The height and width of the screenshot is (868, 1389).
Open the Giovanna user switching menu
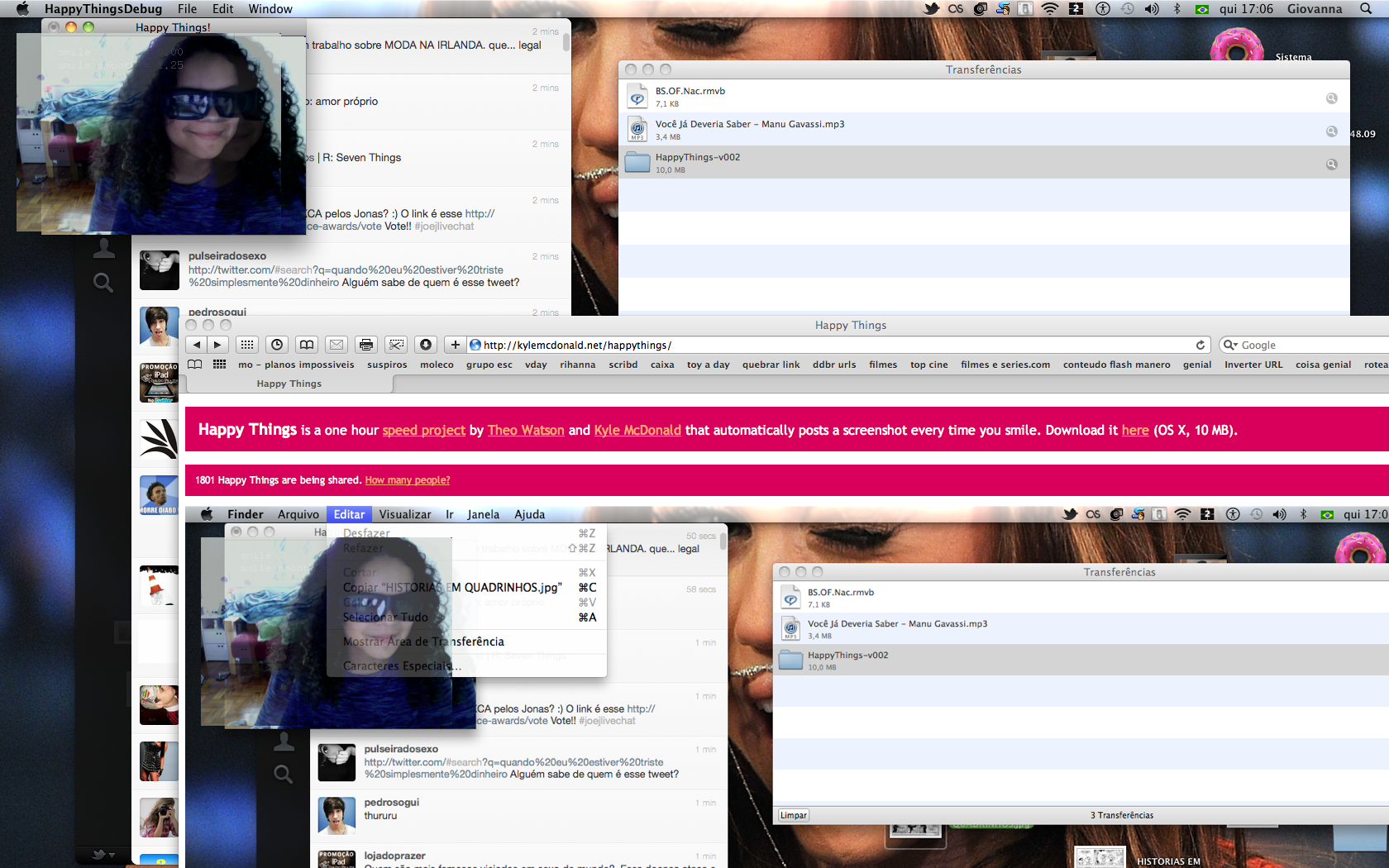point(1315,9)
